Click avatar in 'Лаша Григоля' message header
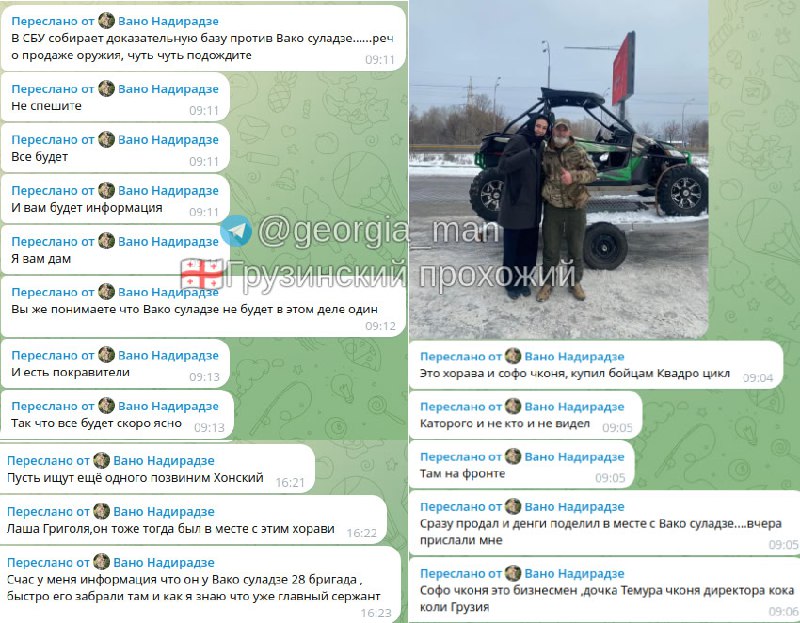The width and height of the screenshot is (800, 623). pyautogui.click(x=102, y=511)
